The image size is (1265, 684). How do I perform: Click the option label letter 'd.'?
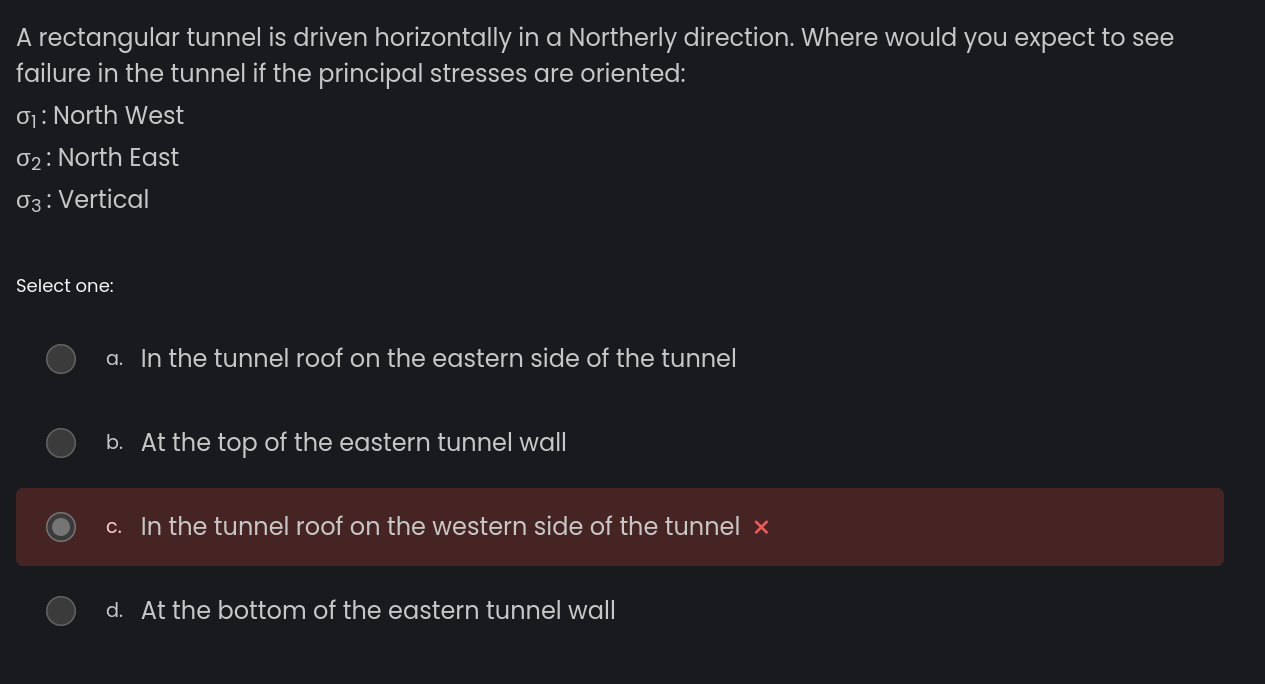(x=114, y=610)
